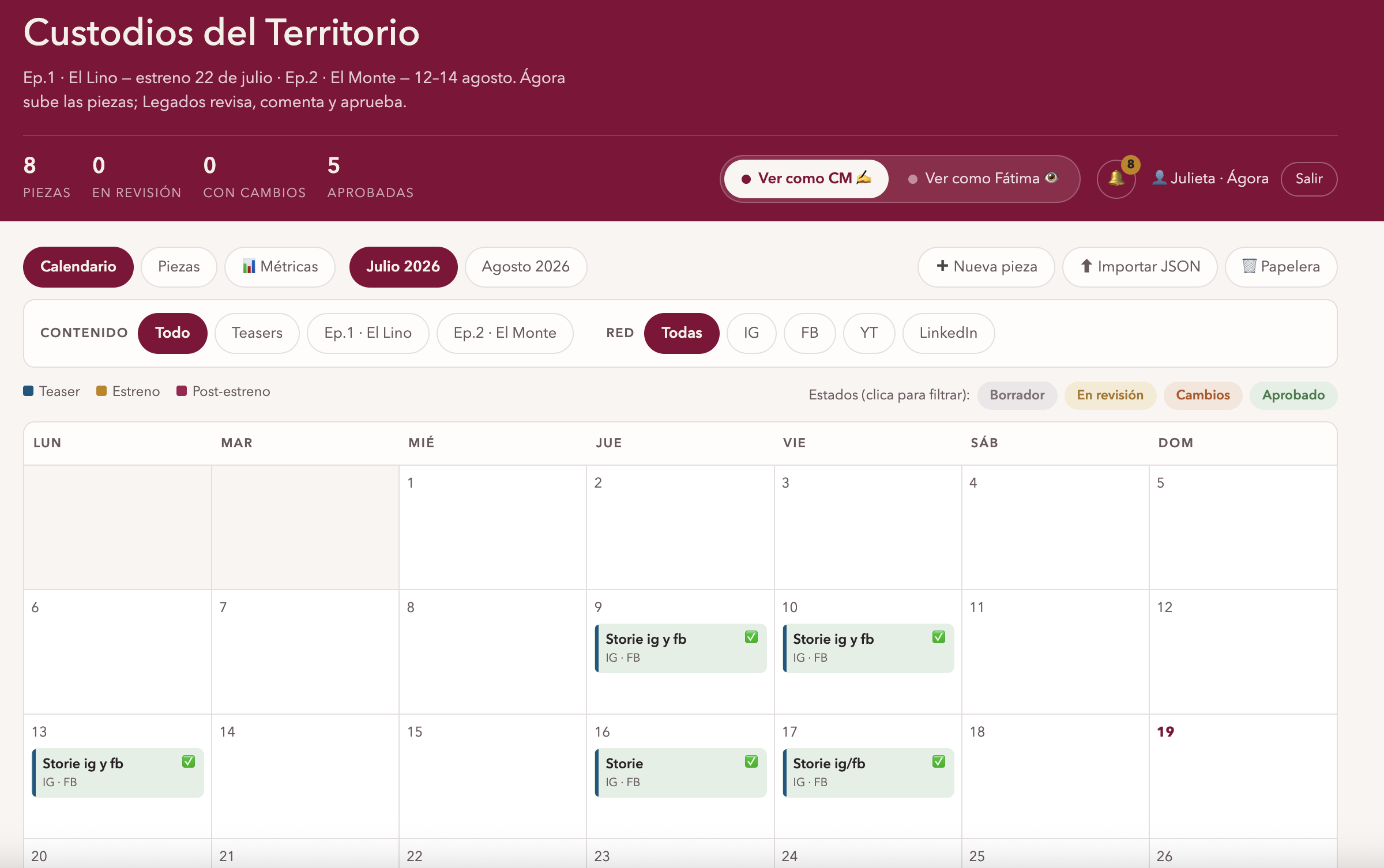
Task: Switch to Ver como Fátima view
Action: tap(983, 179)
